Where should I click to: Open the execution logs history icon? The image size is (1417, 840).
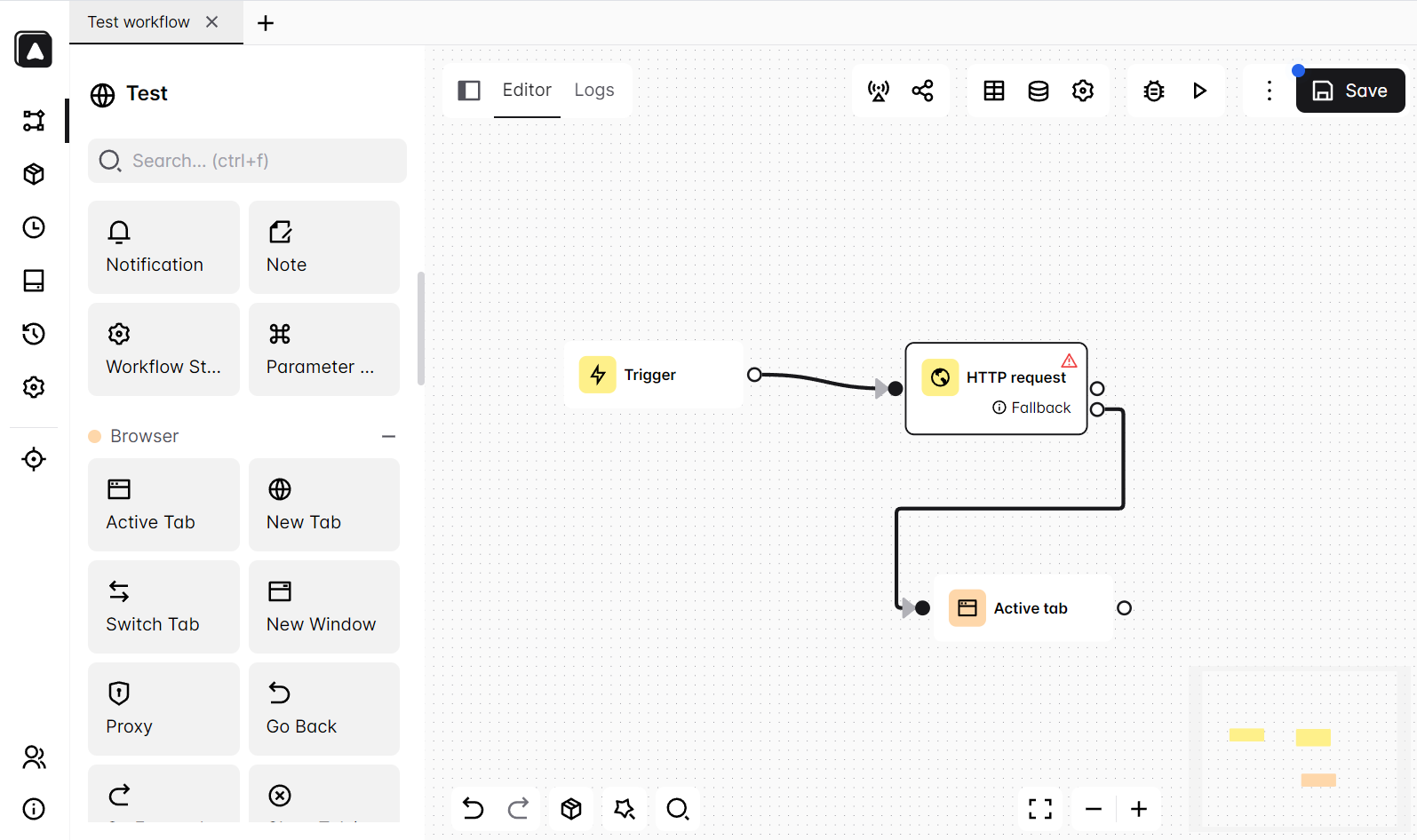click(x=34, y=334)
